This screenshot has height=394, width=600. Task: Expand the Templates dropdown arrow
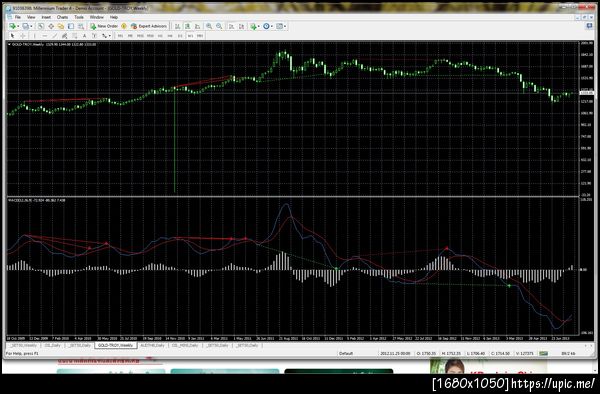[285, 26]
